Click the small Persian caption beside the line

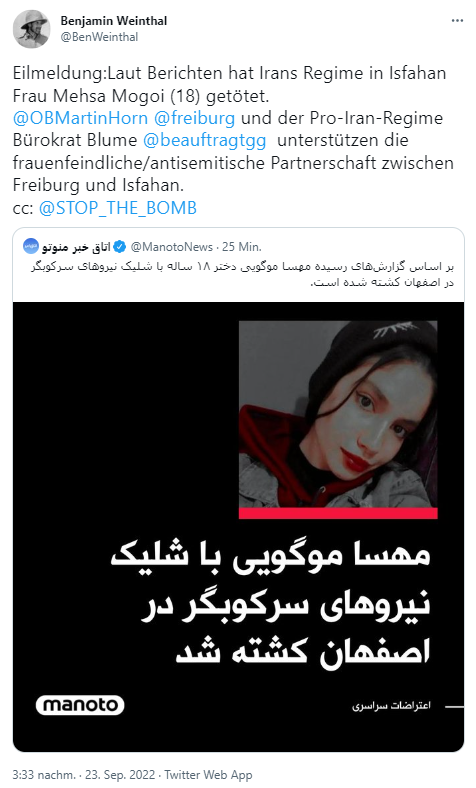point(392,706)
